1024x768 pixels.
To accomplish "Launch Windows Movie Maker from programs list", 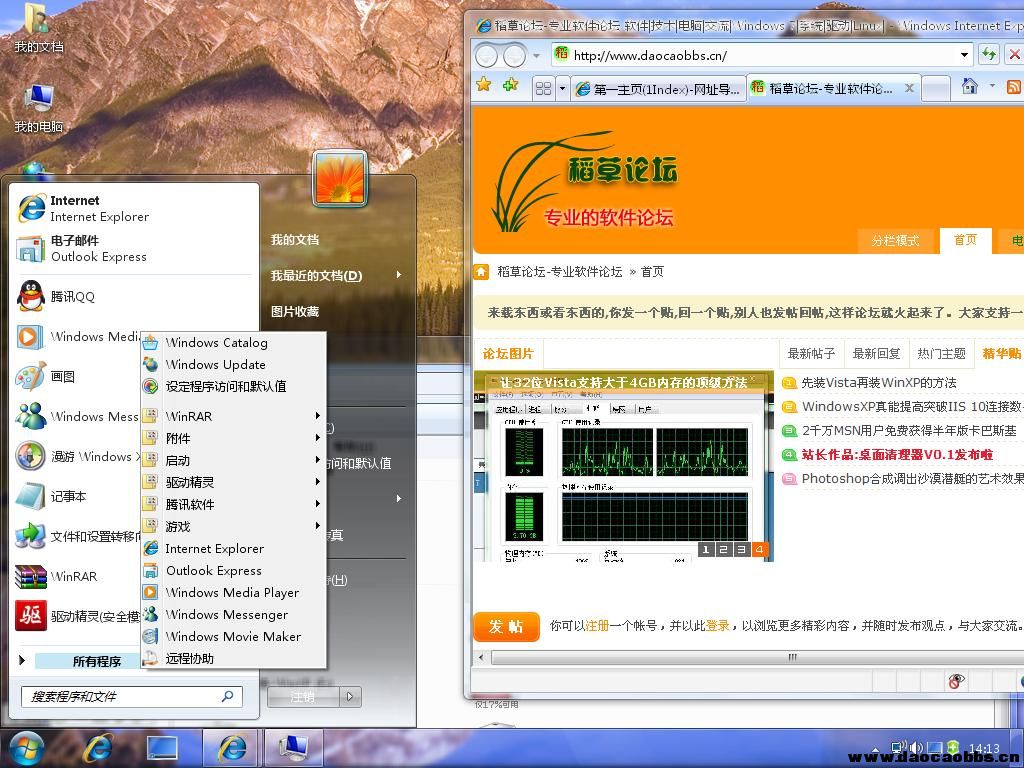I will [232, 636].
